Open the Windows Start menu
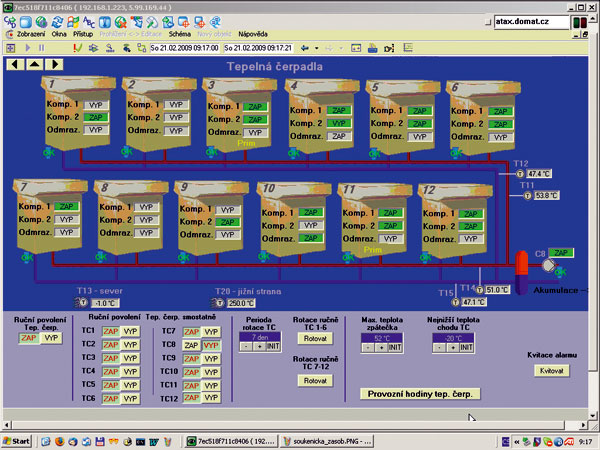600x450 pixels. tap(17, 440)
